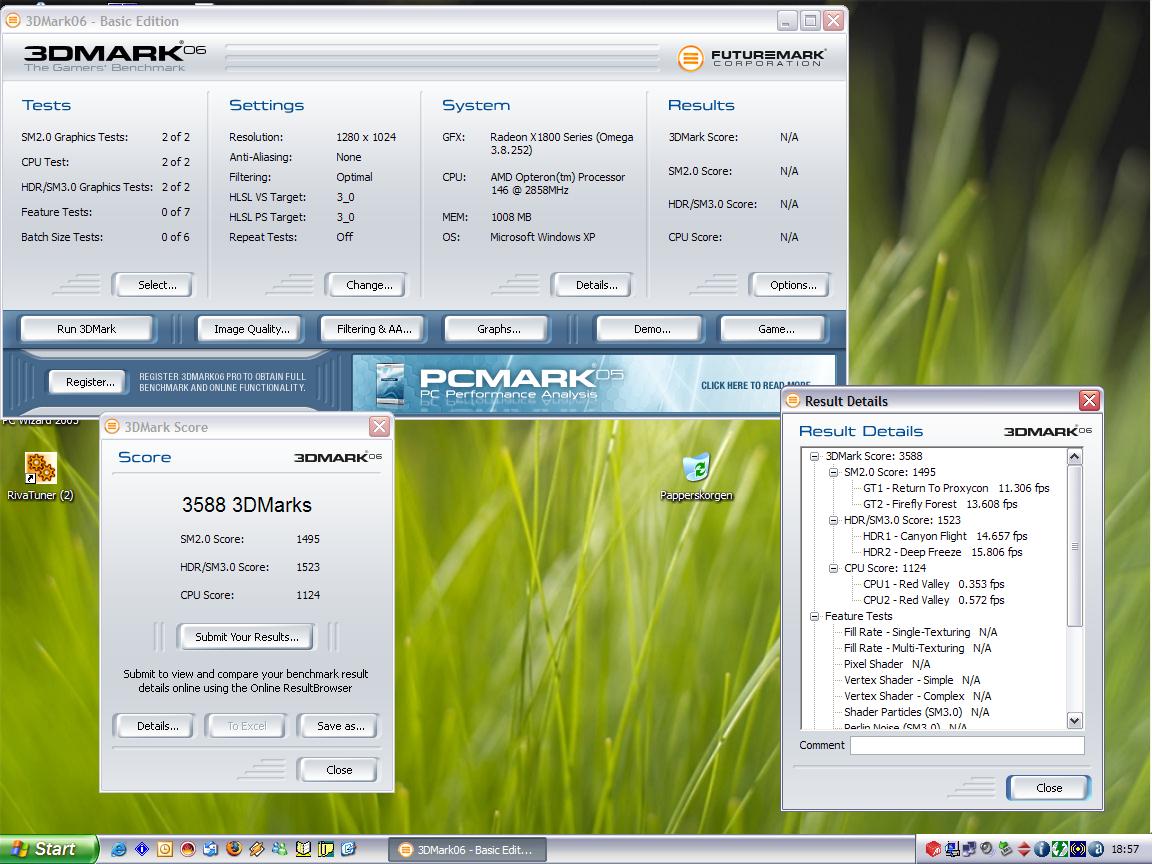Select Fill Rate - Single-Texturing row
This screenshot has height=864, width=1152.
(x=920, y=633)
